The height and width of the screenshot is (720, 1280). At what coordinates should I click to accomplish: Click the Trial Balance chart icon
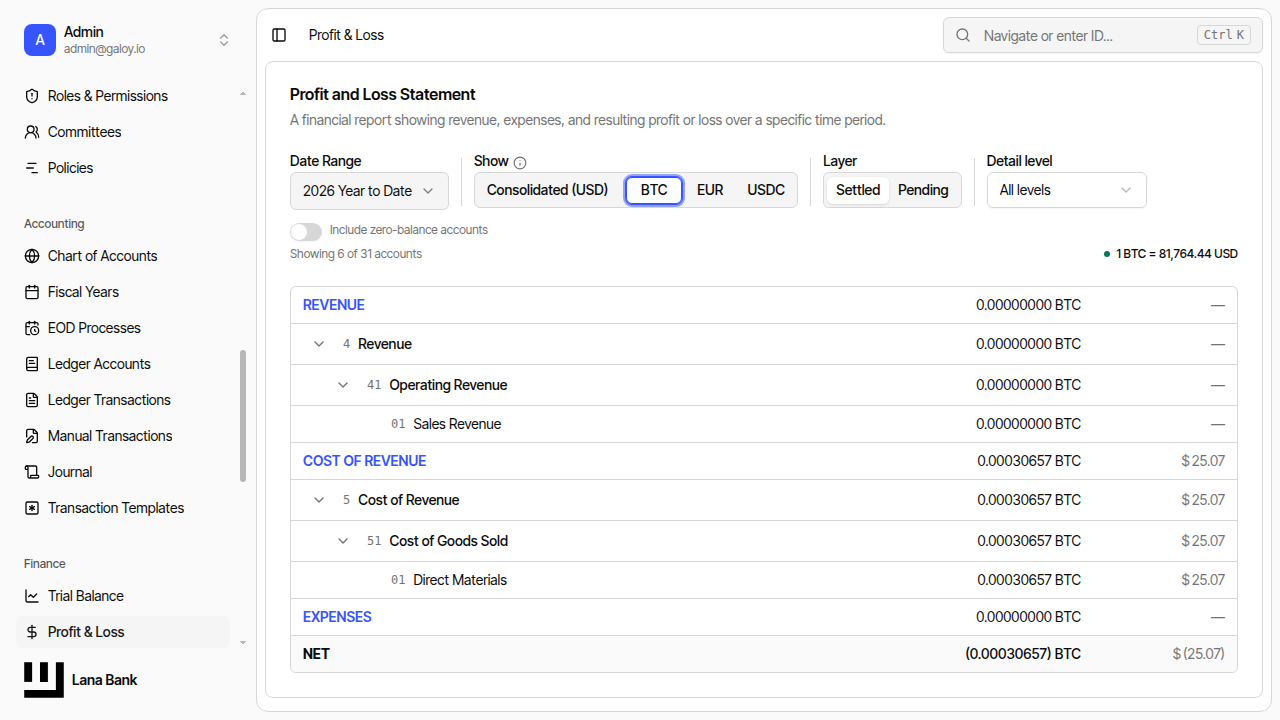click(x=32, y=596)
